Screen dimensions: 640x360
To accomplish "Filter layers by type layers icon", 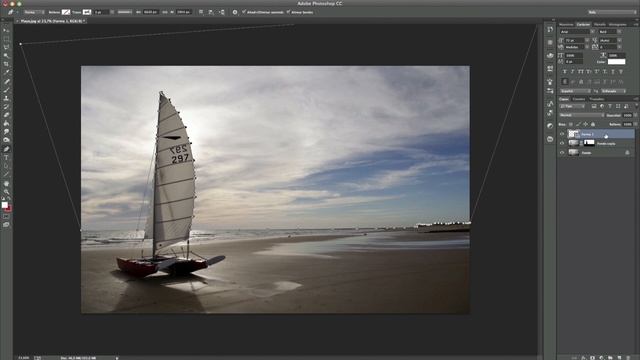I will (x=610, y=106).
